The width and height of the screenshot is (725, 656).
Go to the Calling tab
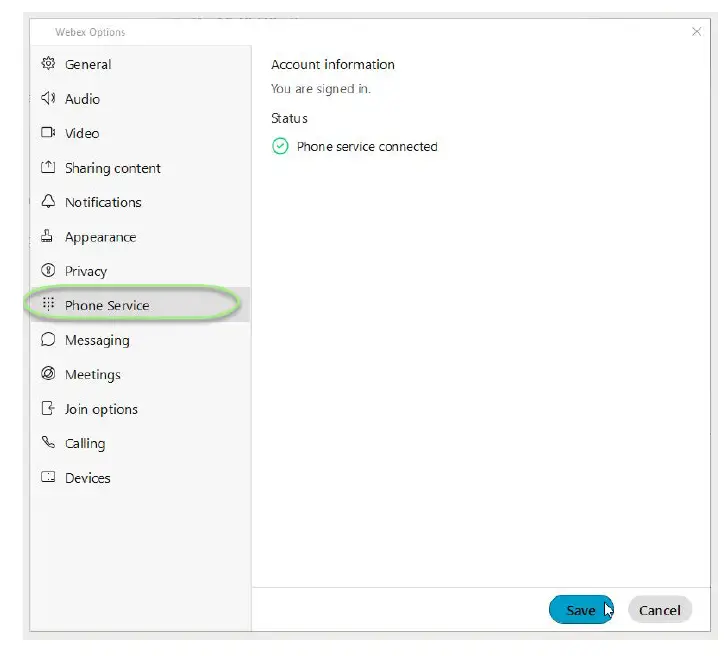[141, 443]
